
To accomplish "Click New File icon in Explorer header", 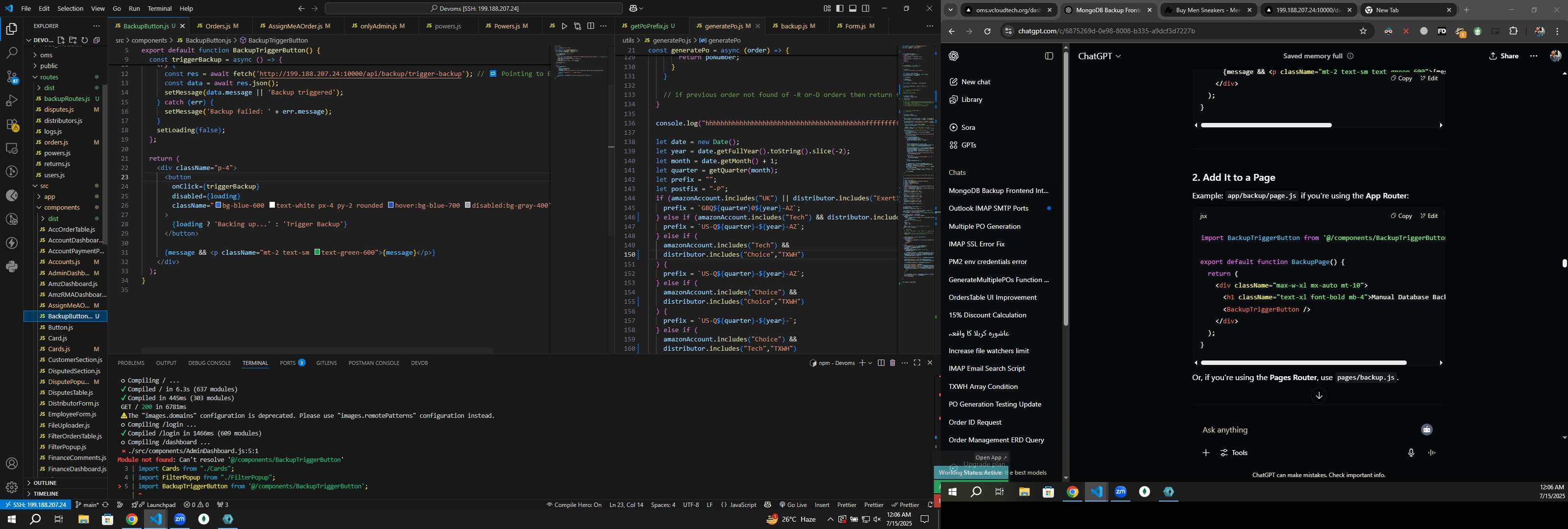I will pyautogui.click(x=61, y=40).
